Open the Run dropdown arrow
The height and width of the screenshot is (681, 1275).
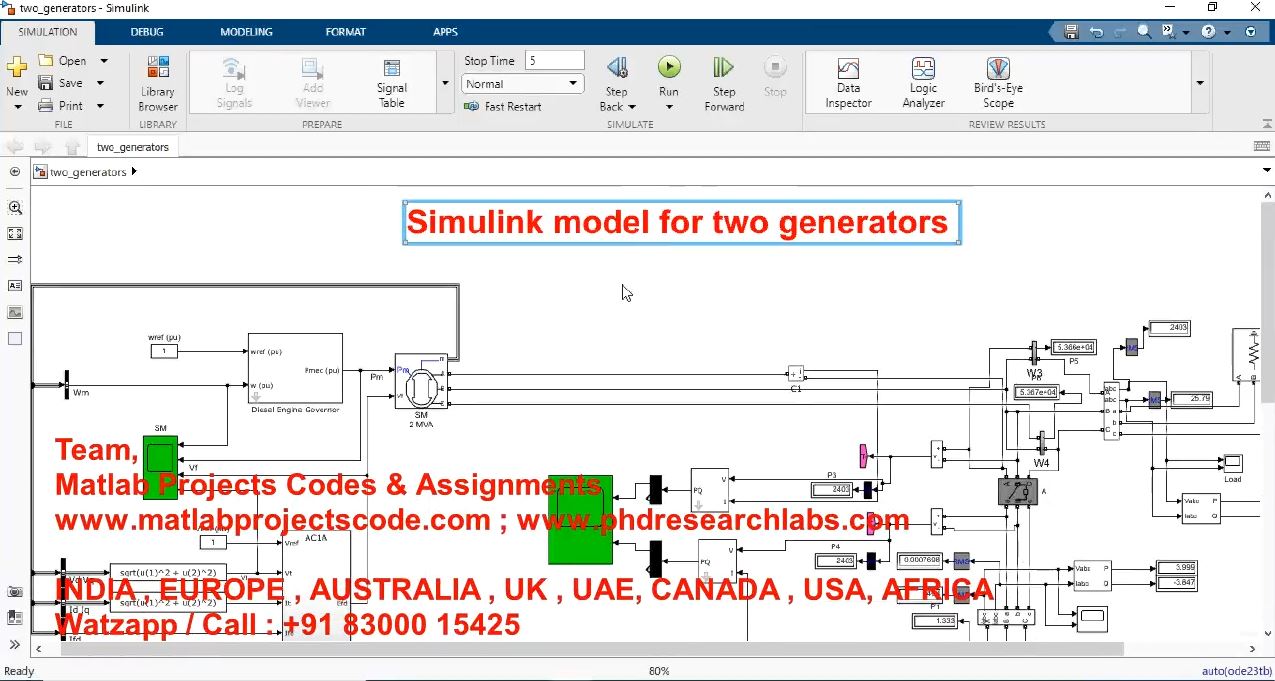[x=669, y=107]
